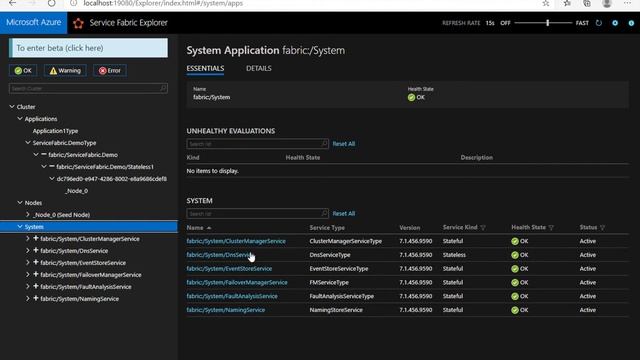The image size is (640, 360).
Task: Click the Unhealthy Evaluations search field
Action: pos(257,144)
